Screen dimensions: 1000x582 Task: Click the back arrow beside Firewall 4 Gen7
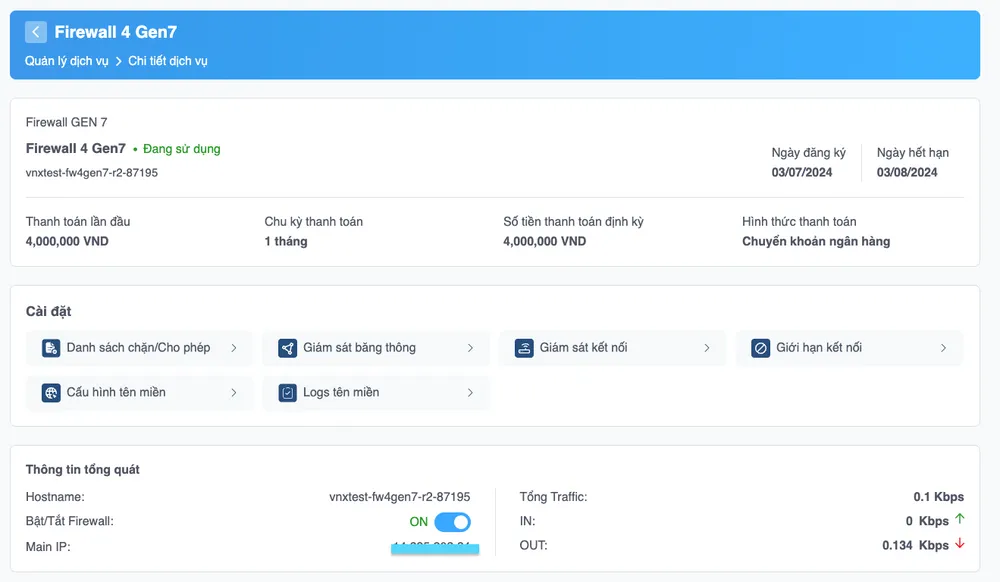pos(36,32)
